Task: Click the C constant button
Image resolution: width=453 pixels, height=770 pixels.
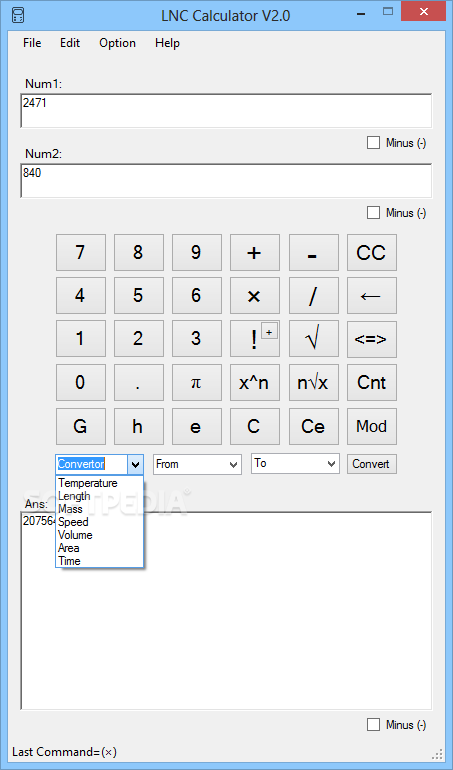Action: (x=255, y=426)
